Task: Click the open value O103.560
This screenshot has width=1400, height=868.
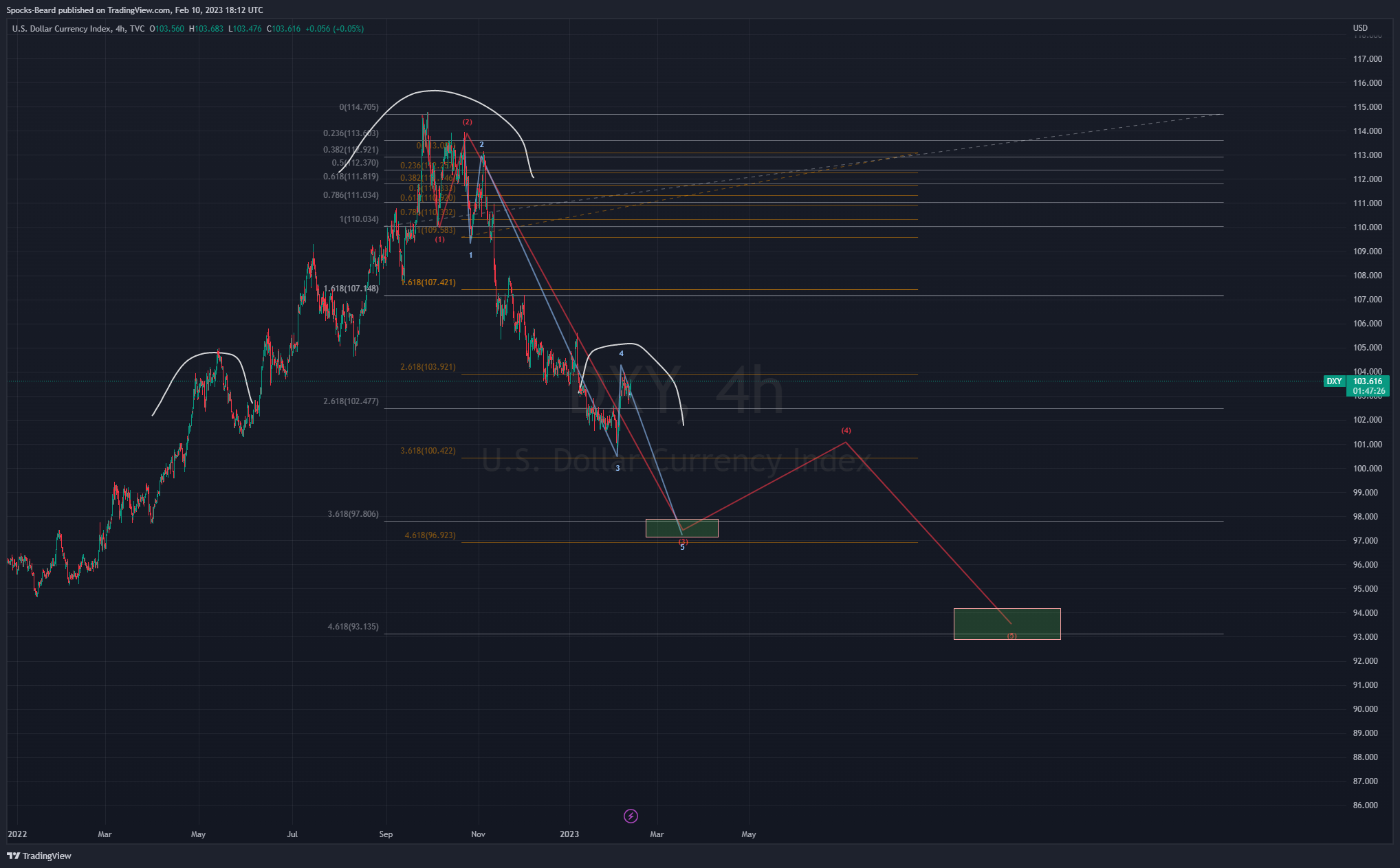Action: [167, 29]
